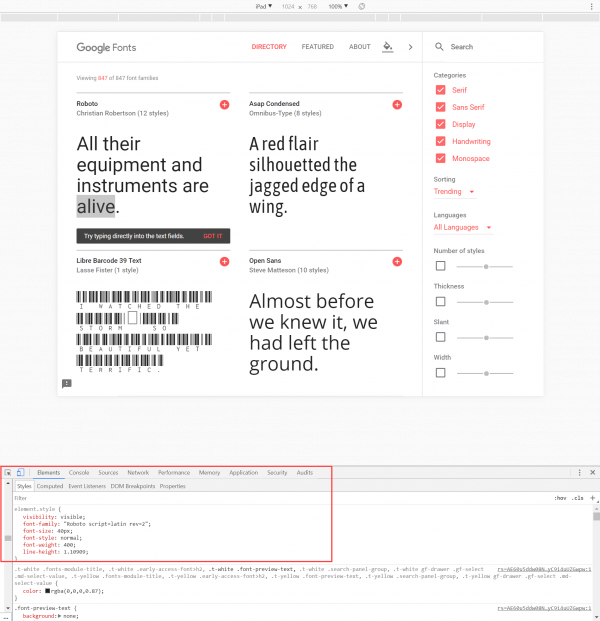Open the DOM Breakpoints sub-tab

[133, 486]
